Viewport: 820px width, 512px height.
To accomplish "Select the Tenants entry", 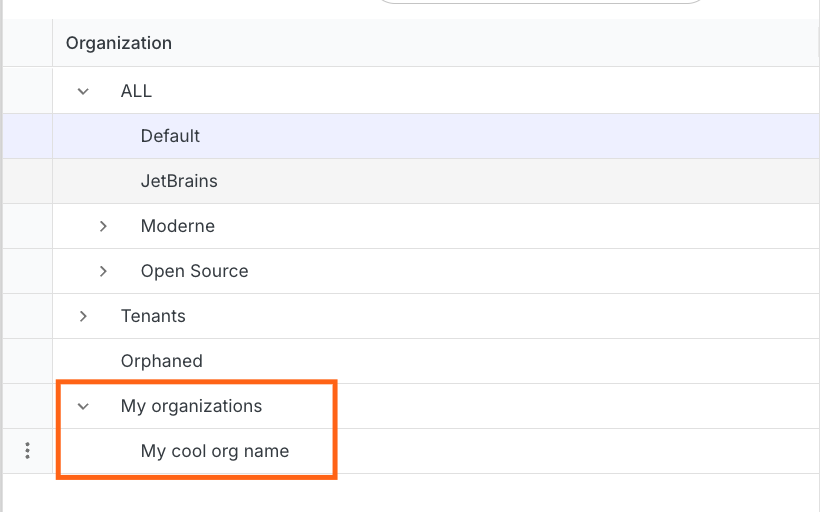I will click(x=153, y=316).
